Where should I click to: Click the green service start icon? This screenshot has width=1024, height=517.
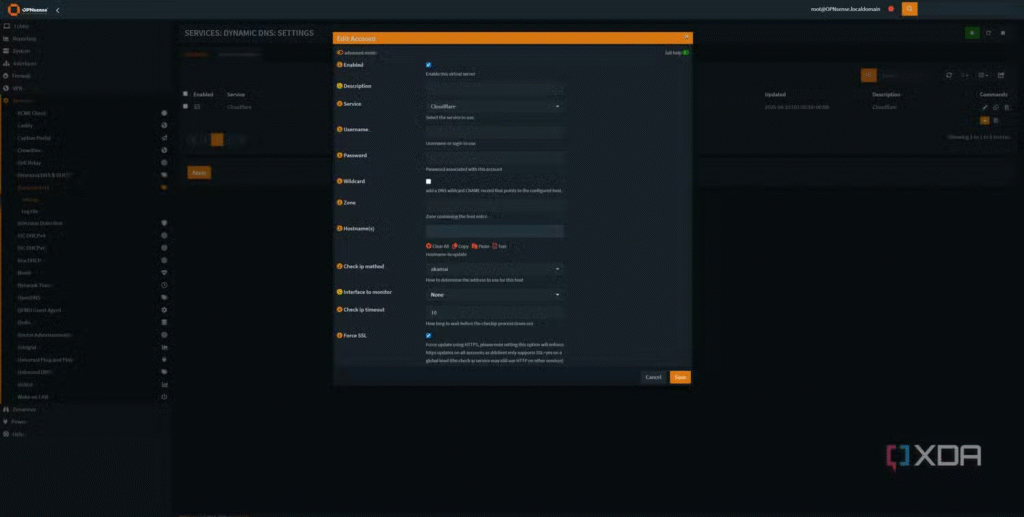972,33
